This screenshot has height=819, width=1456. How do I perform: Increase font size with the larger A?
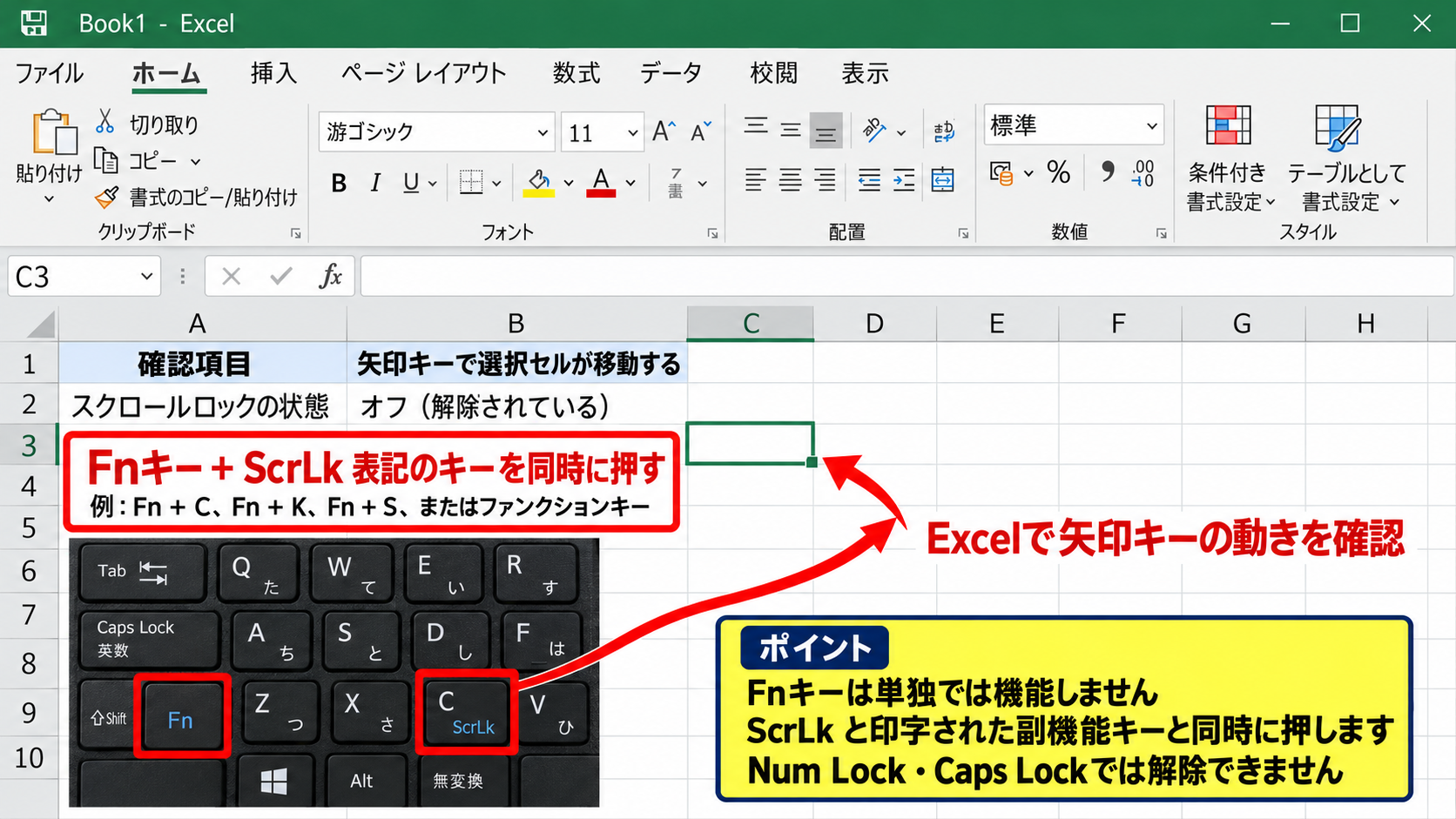click(664, 131)
